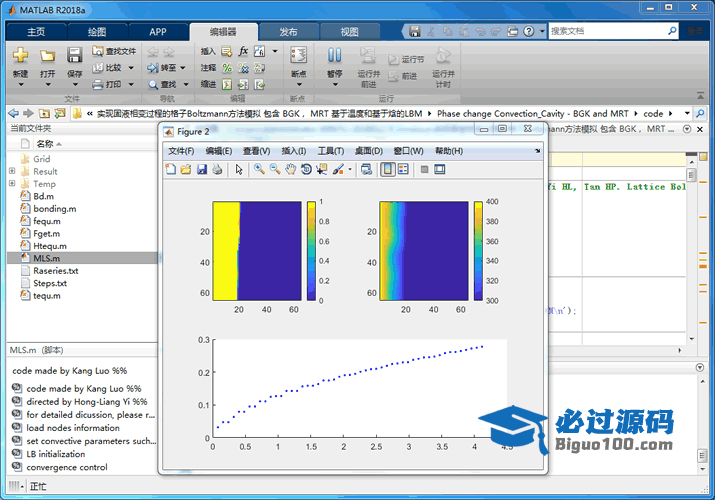Activate the Zoom In magnifier tool
715x500 pixels.
point(259,170)
